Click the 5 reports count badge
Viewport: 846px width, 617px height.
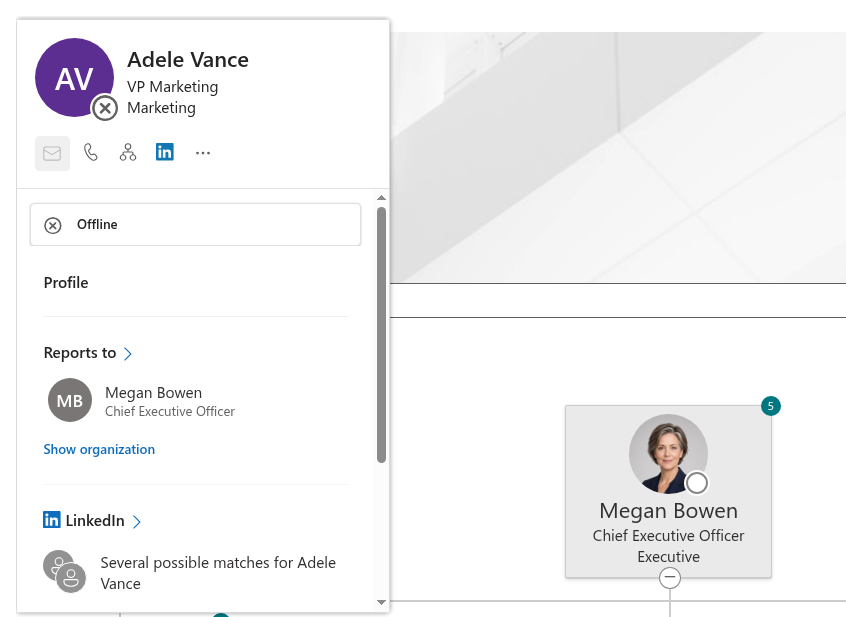[771, 406]
